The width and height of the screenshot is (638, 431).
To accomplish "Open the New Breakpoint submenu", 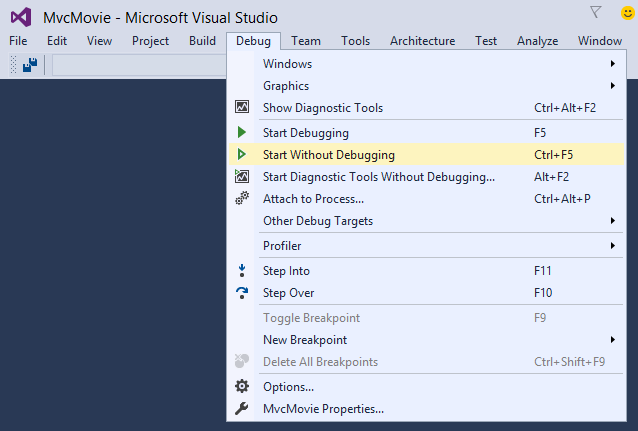I will tap(426, 339).
